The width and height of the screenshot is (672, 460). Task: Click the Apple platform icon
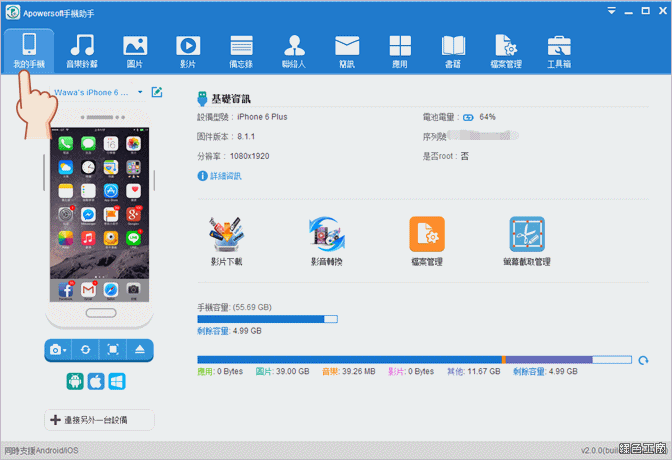(x=96, y=381)
